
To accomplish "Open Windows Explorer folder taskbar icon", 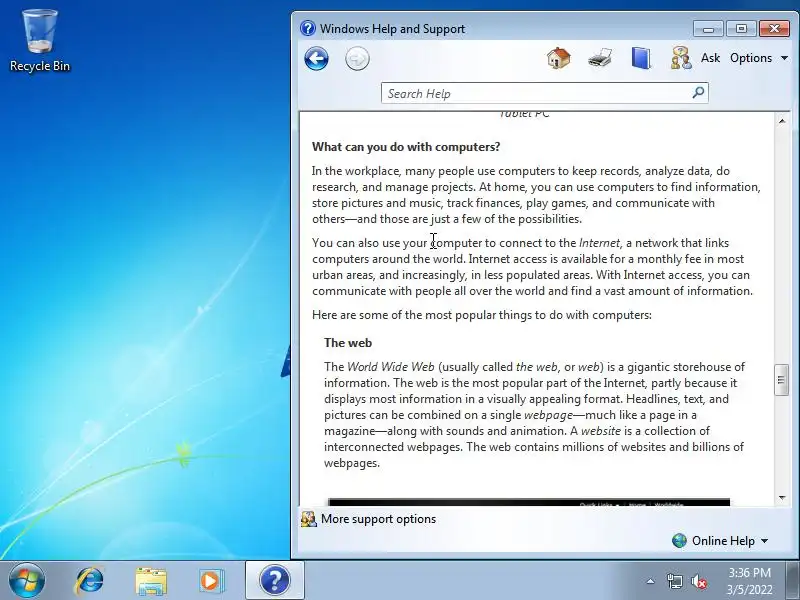I will coord(151,581).
